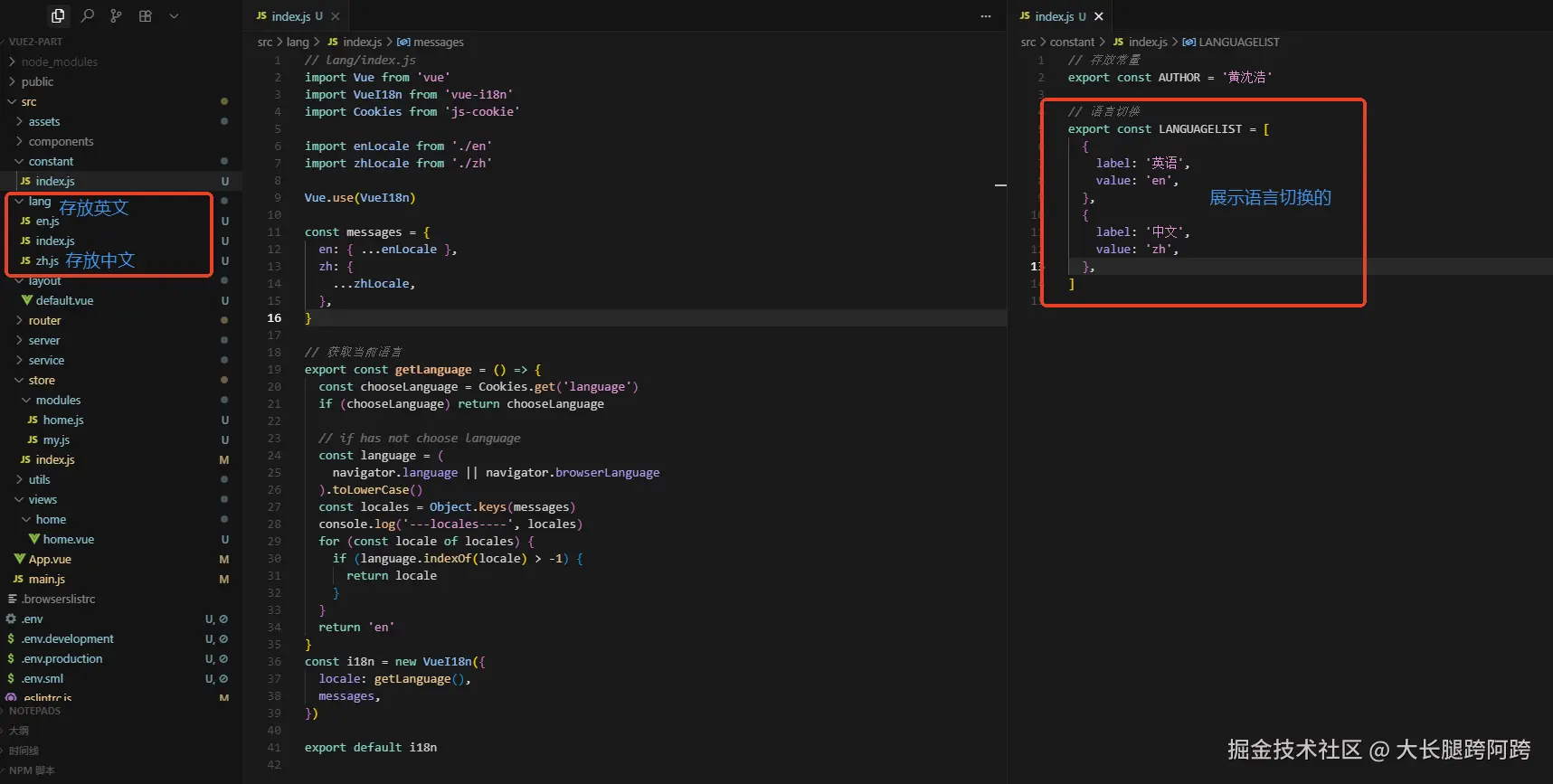Viewport: 1553px width, 784px height.
Task: Expand the assets folder
Action: pos(121,121)
